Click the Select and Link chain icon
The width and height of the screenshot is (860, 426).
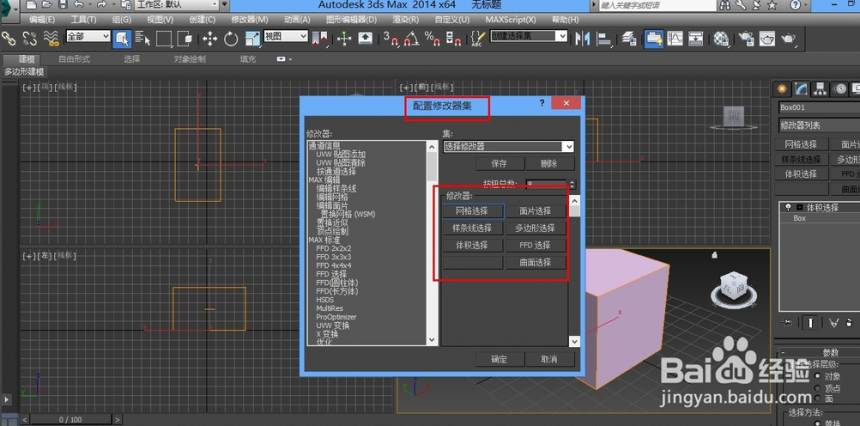tap(8, 38)
